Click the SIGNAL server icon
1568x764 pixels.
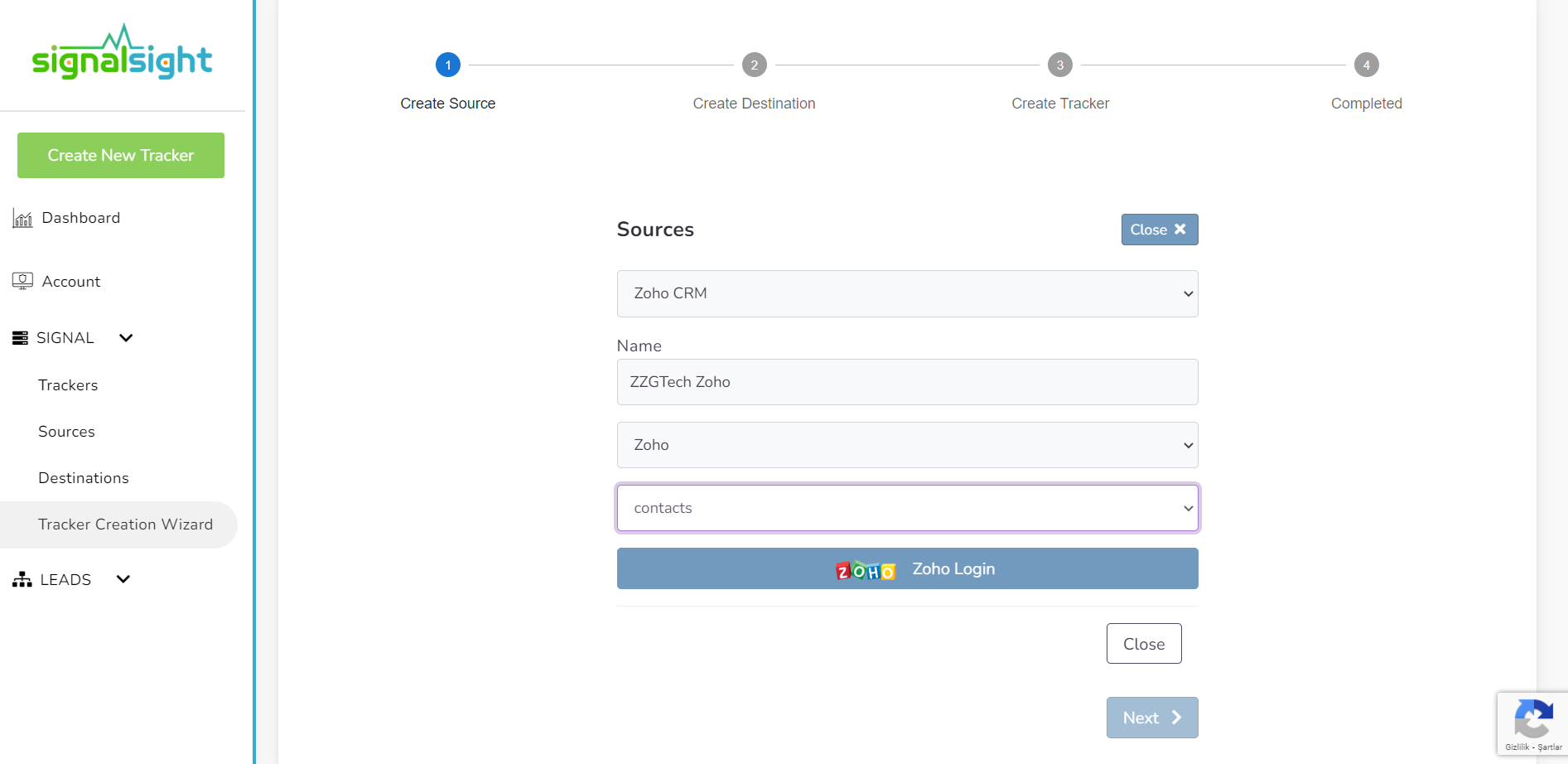click(20, 338)
